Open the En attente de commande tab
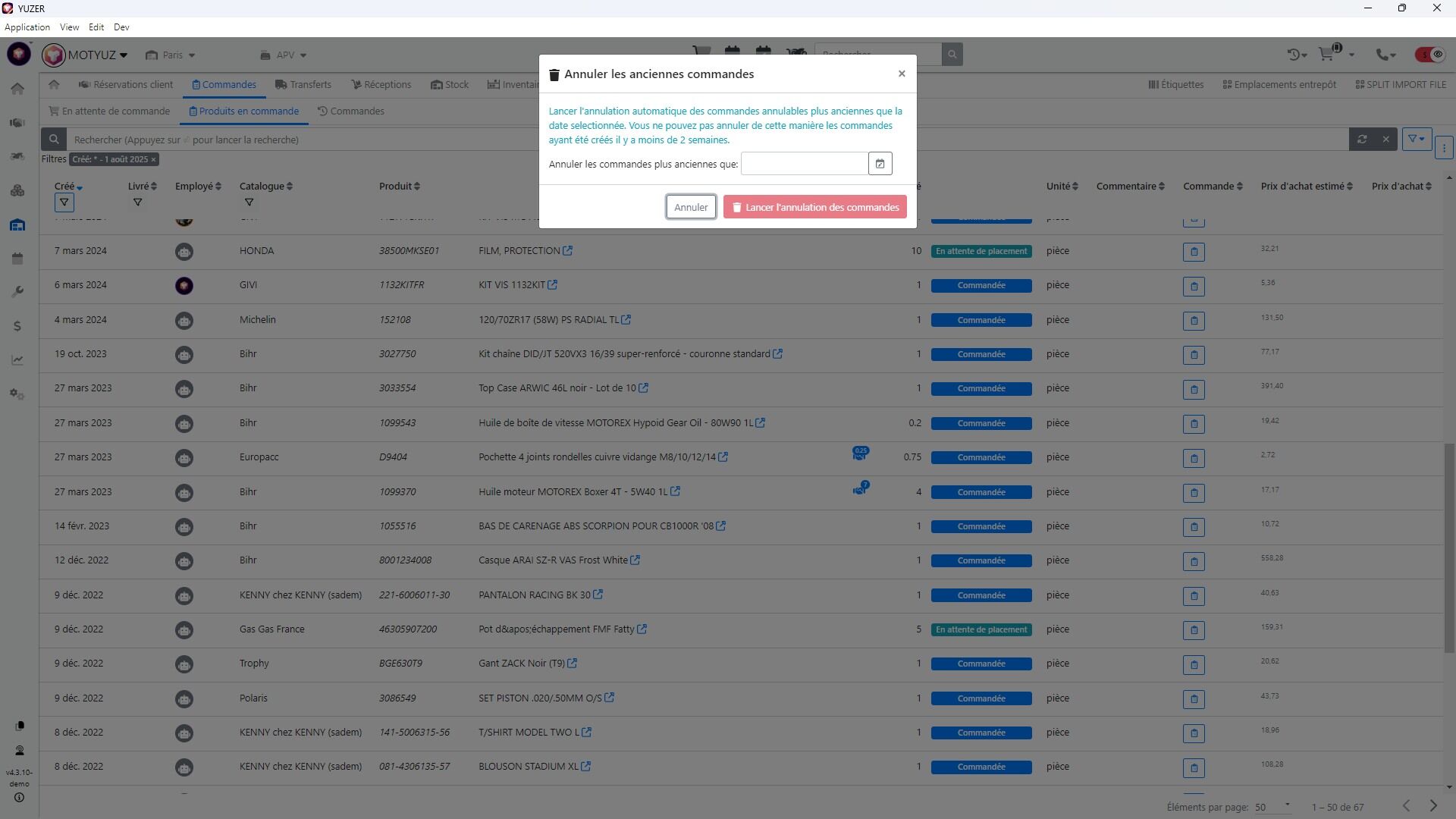 pos(109,111)
